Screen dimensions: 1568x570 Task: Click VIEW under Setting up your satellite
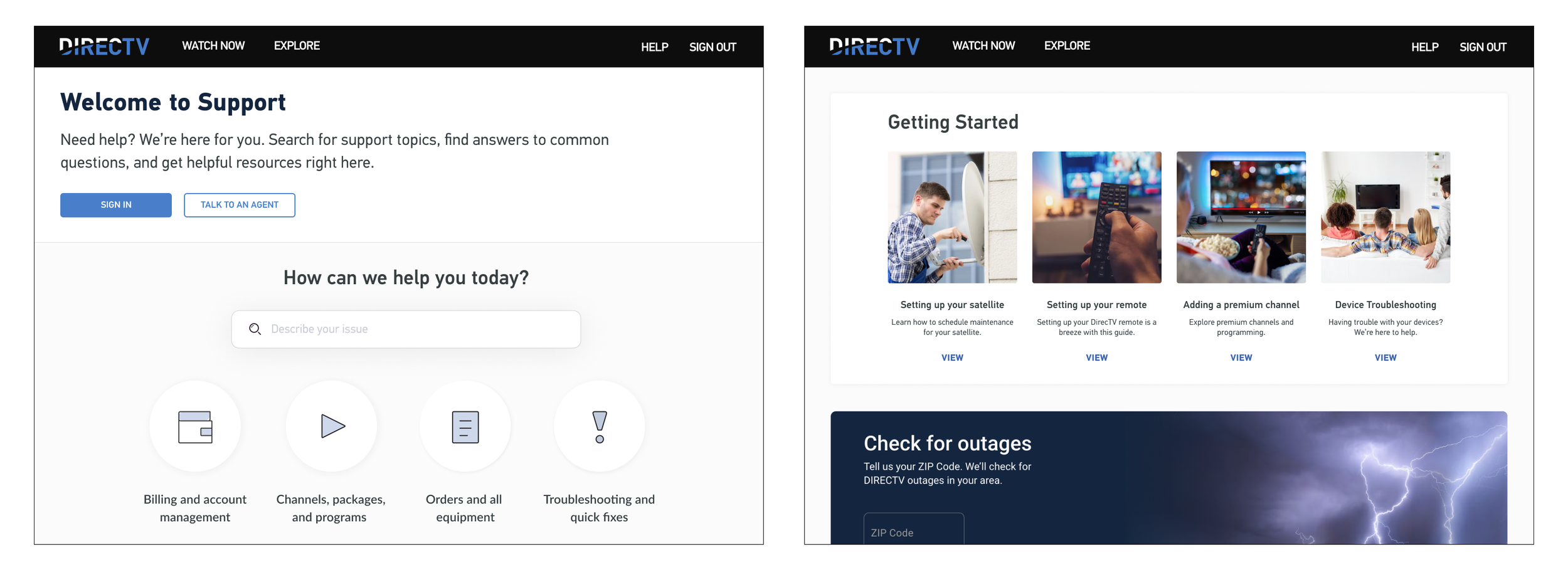(x=952, y=357)
